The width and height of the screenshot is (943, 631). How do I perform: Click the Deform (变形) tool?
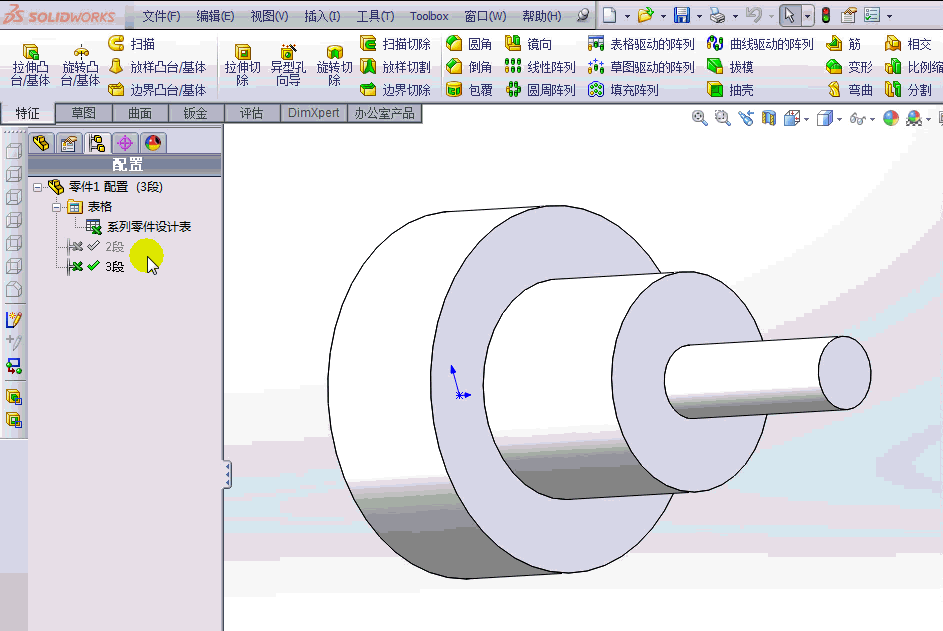point(849,67)
